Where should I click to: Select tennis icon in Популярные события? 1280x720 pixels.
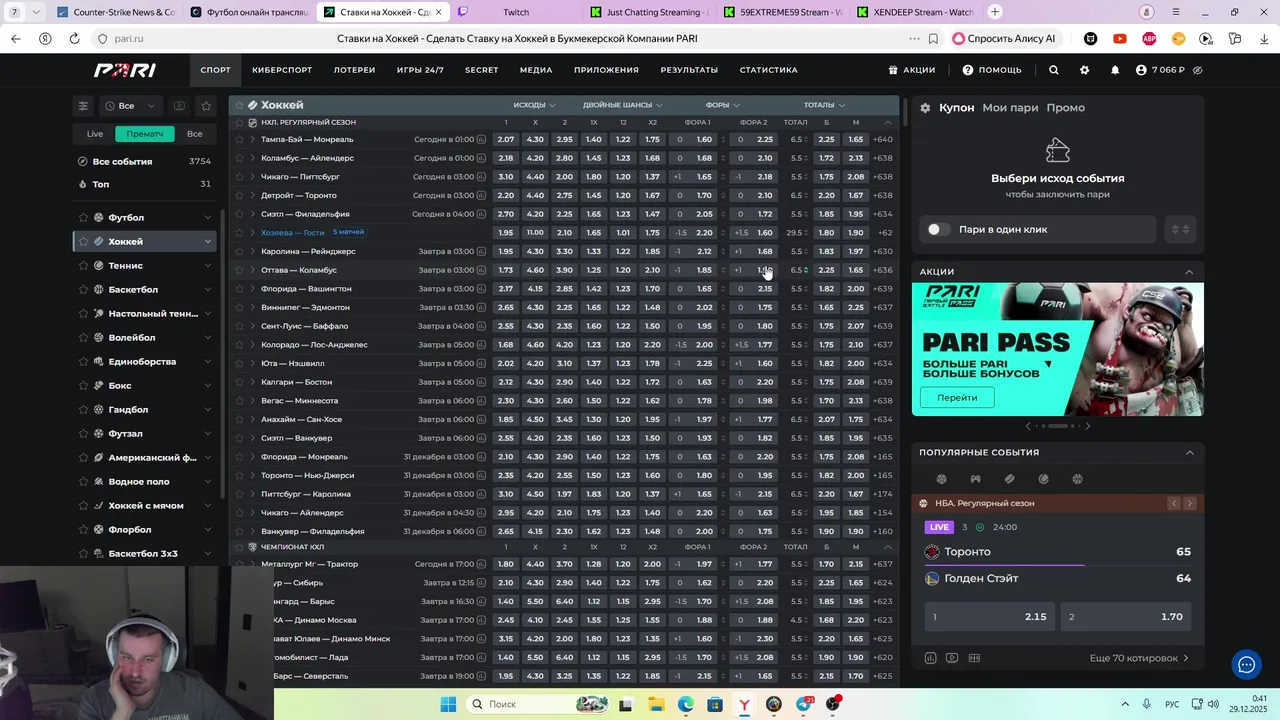(1043, 479)
